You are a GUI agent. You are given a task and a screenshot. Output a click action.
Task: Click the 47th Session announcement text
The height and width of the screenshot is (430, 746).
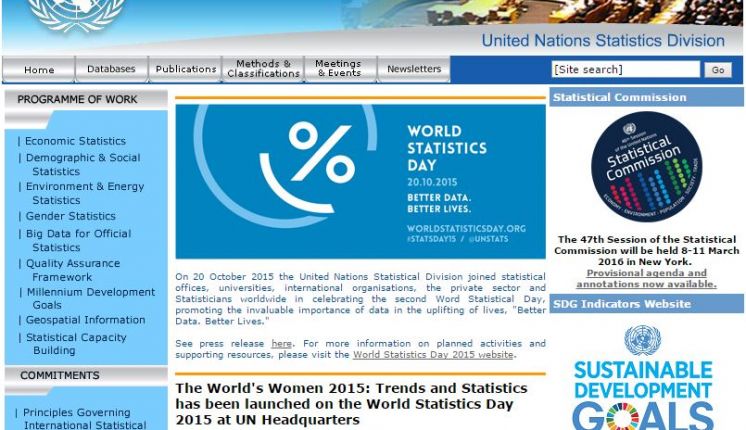click(x=646, y=251)
